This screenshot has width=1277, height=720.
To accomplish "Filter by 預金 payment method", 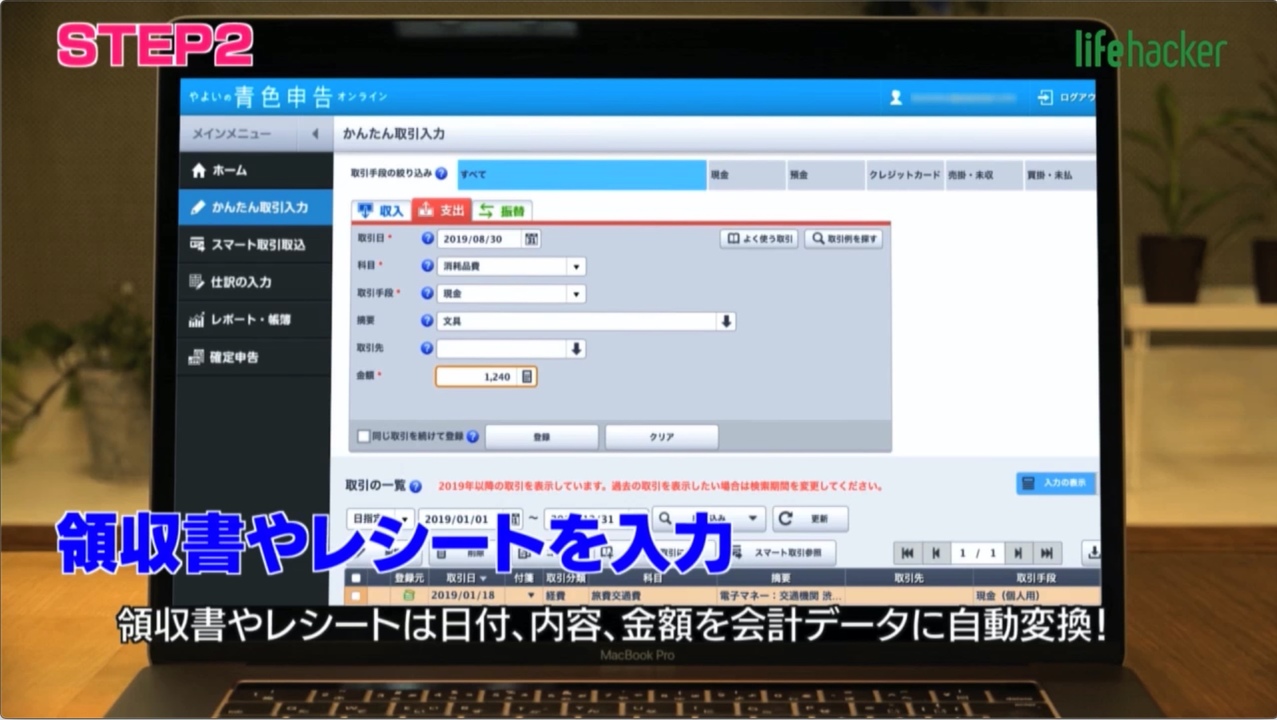I will (x=825, y=175).
